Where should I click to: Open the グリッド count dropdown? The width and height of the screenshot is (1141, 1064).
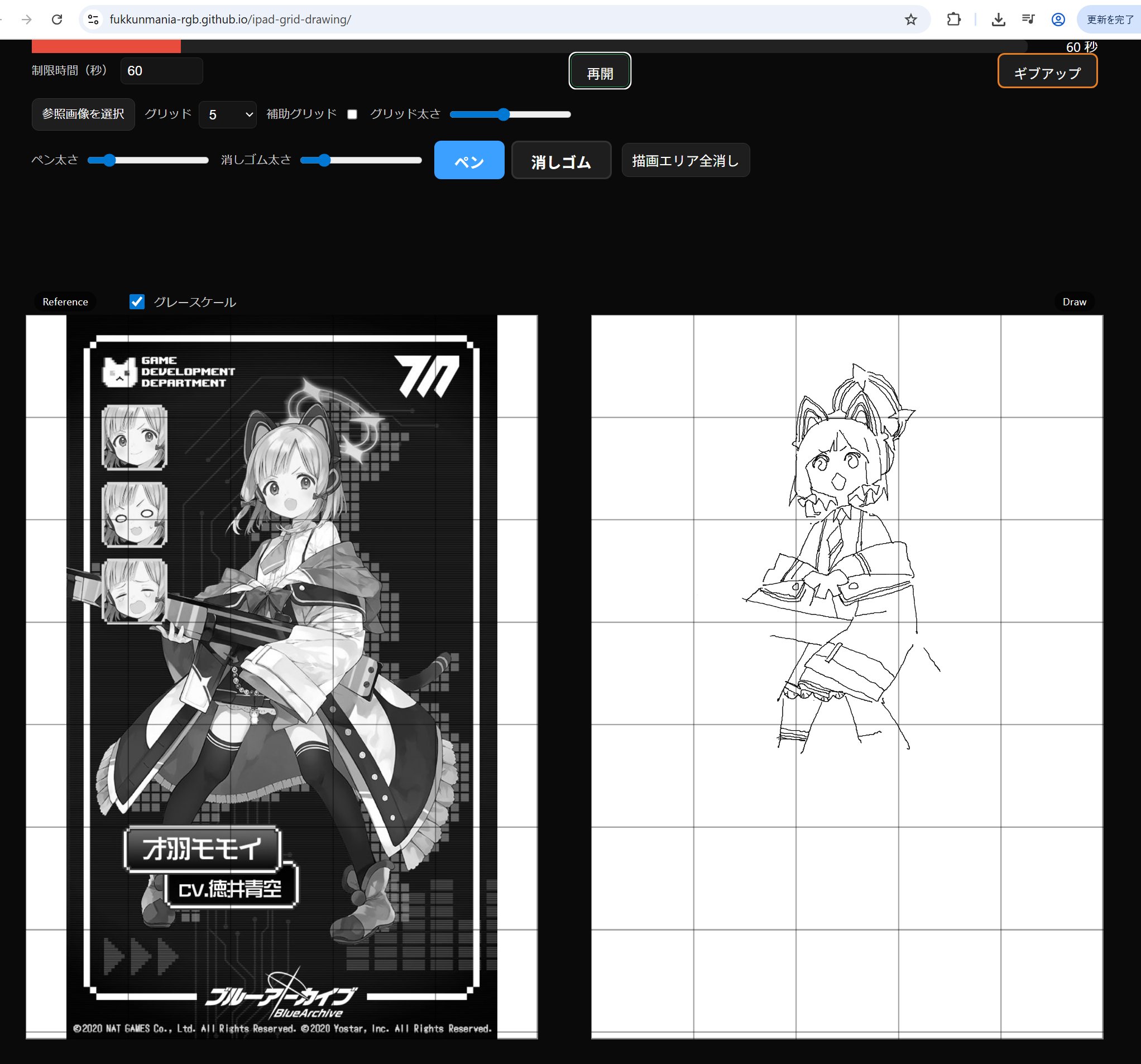(228, 115)
